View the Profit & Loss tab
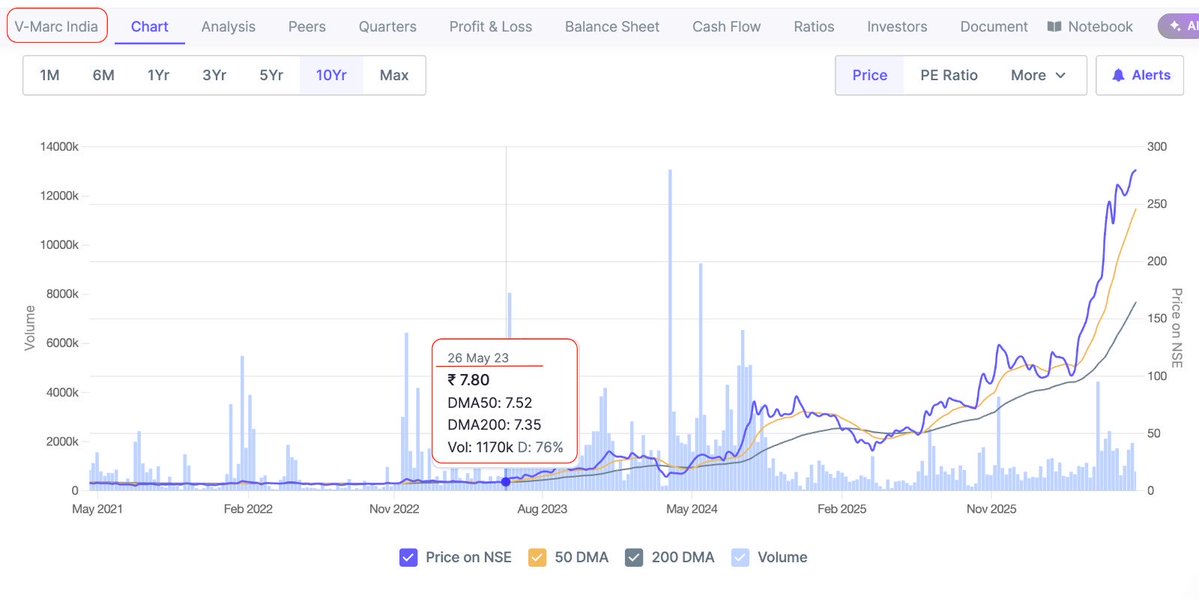The width and height of the screenshot is (1199, 599). [x=491, y=27]
